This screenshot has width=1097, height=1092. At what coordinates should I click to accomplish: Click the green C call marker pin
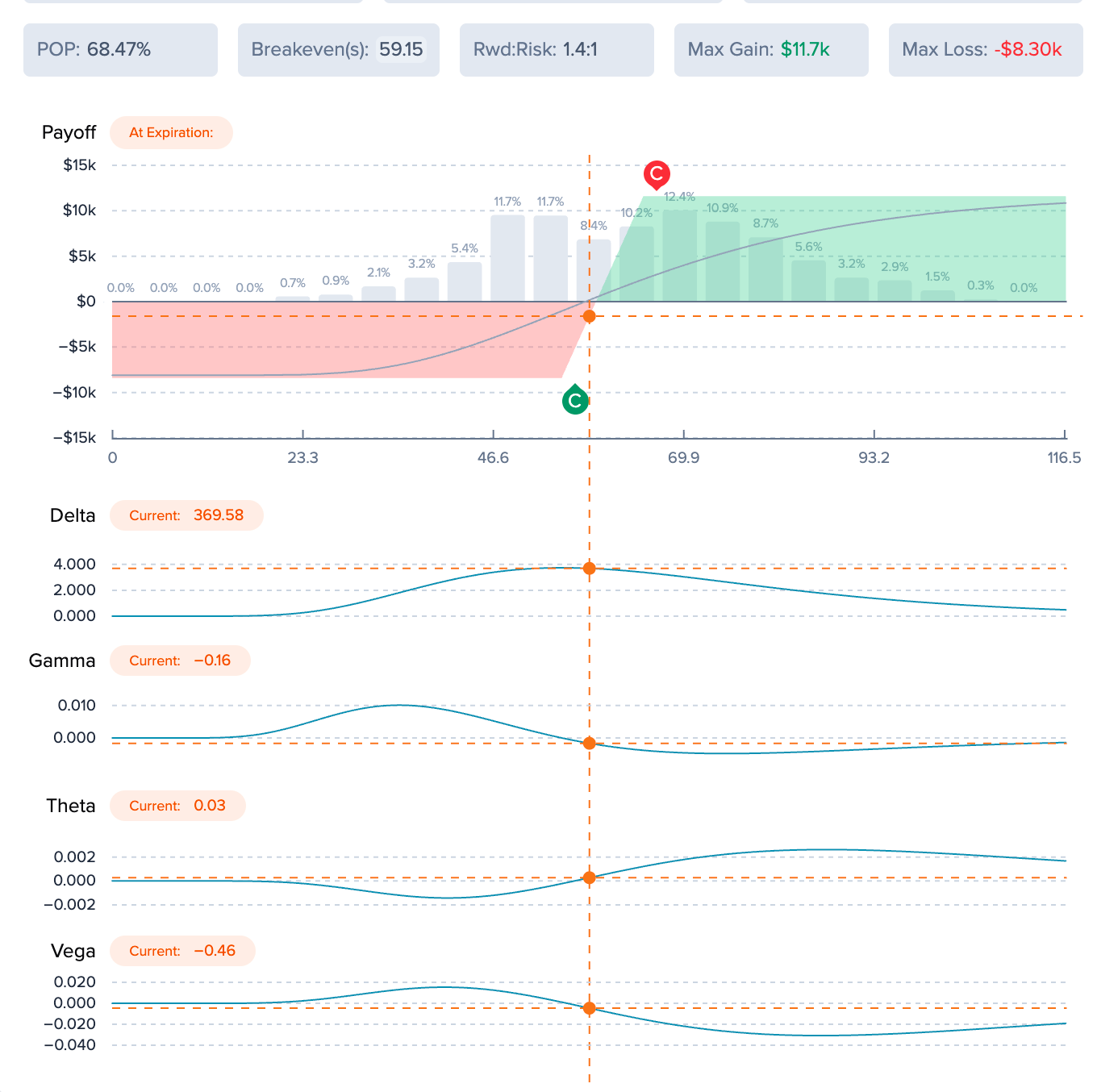(575, 399)
